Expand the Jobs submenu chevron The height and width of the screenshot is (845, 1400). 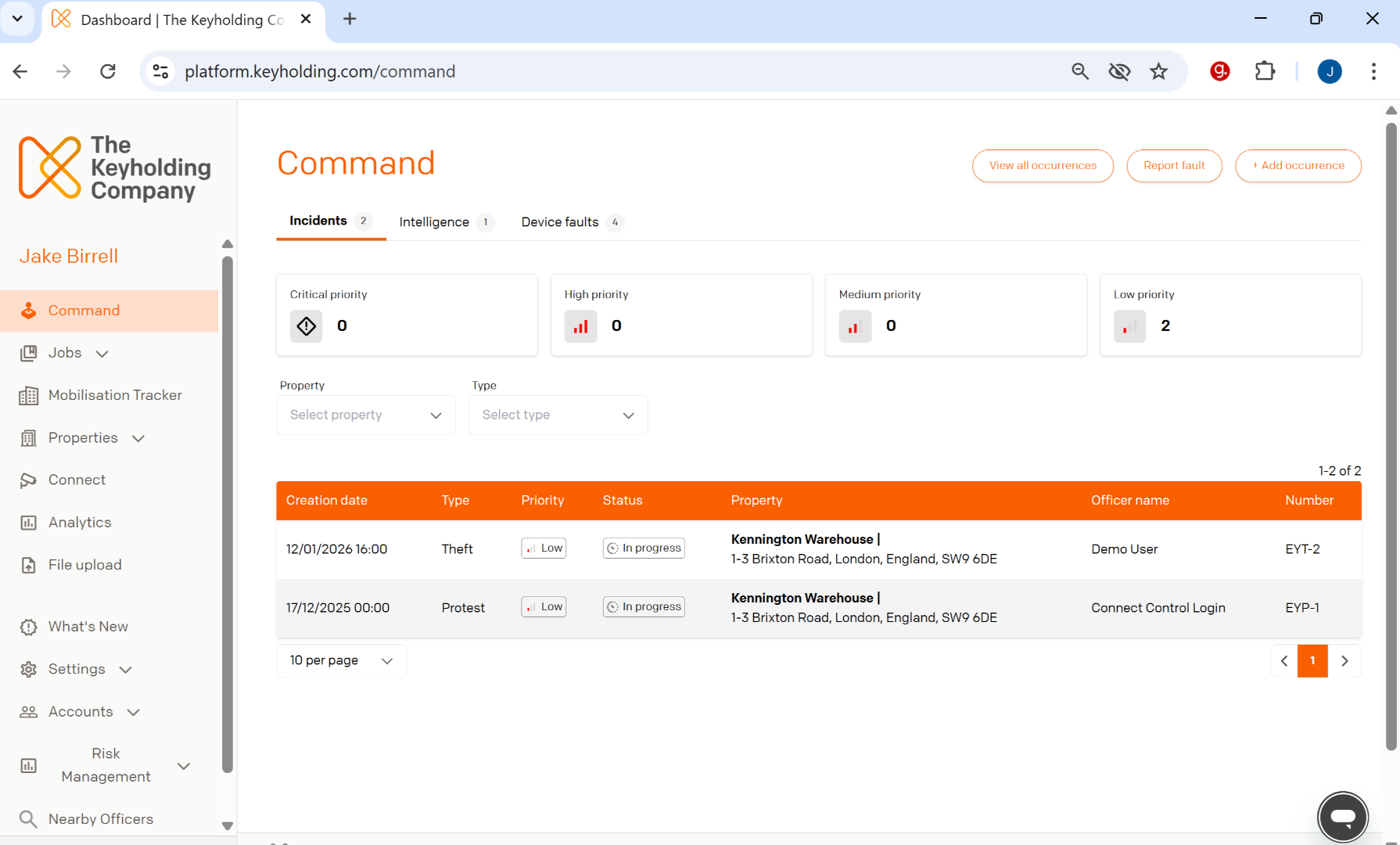[x=102, y=354]
